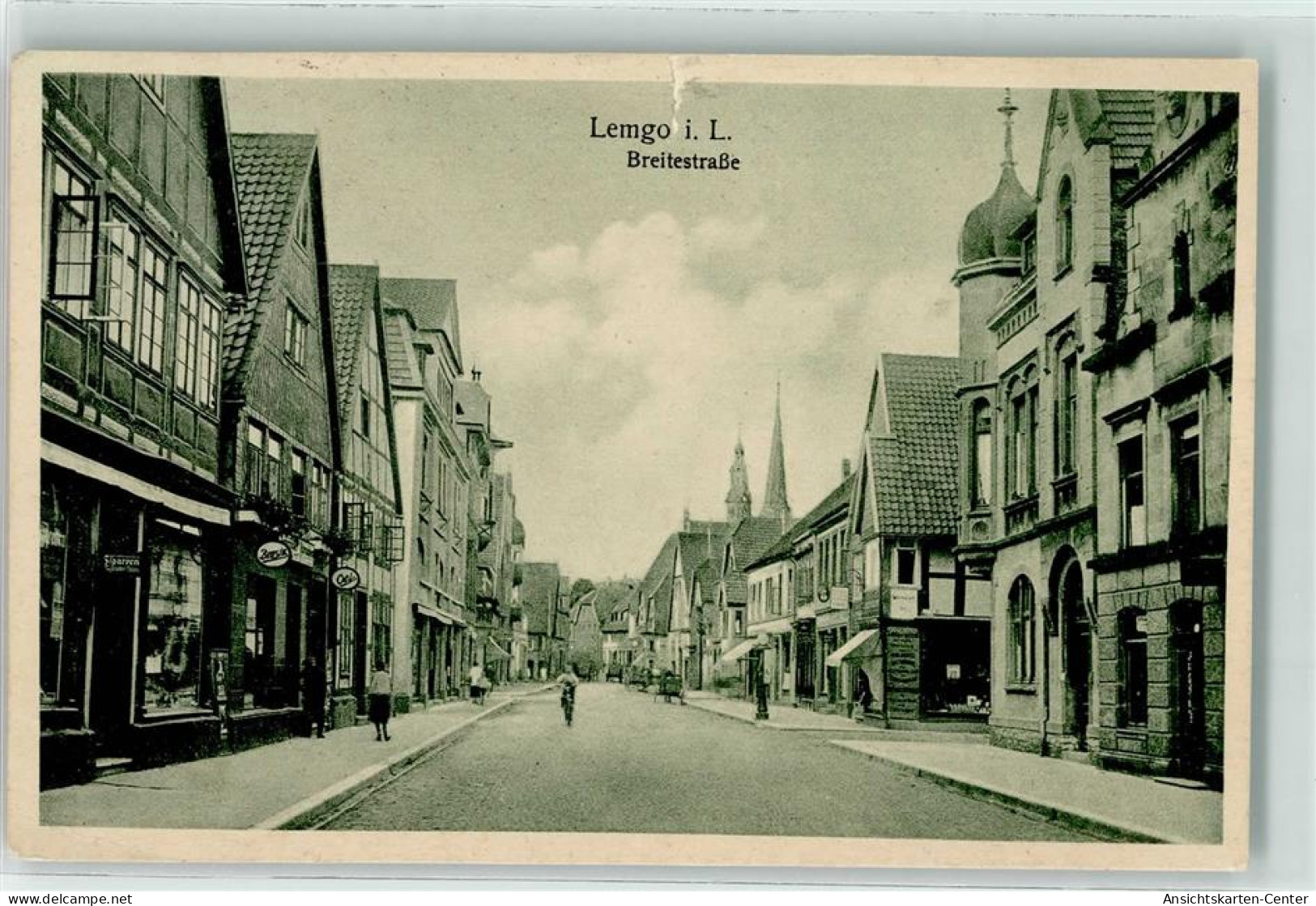Viewport: 1316px width, 906px height.
Task: Click the street lamp post on right sidewalk
Action: (761, 695)
